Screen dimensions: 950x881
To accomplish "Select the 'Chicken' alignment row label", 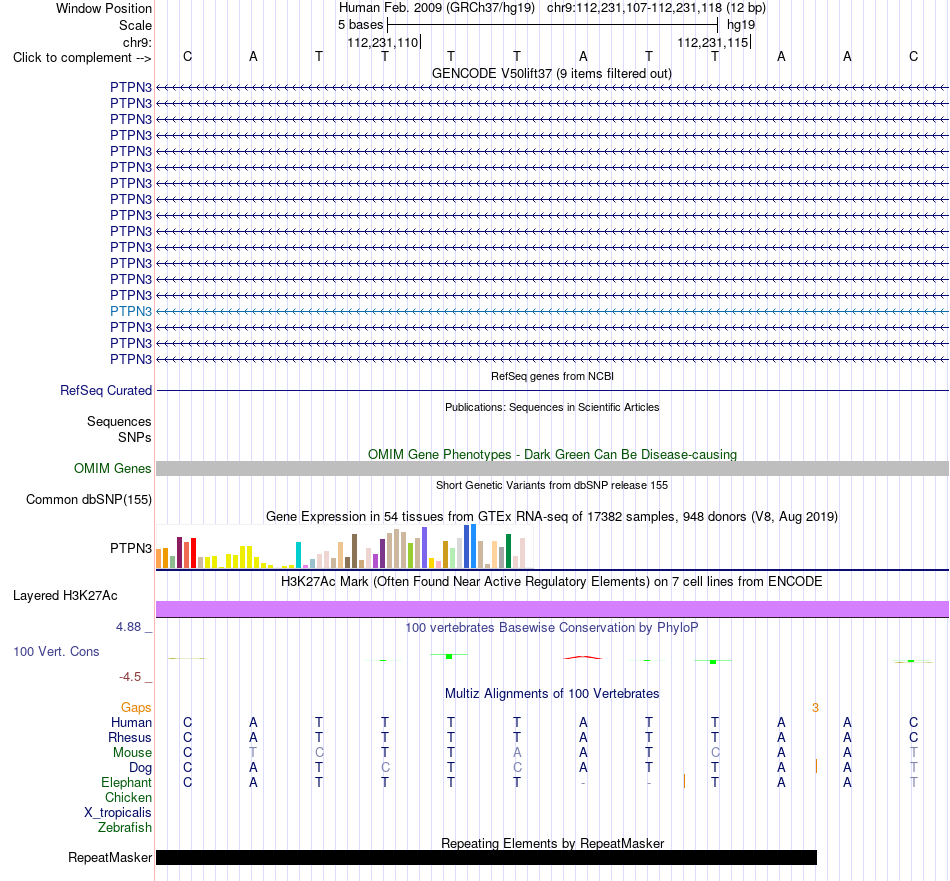I will point(128,797).
